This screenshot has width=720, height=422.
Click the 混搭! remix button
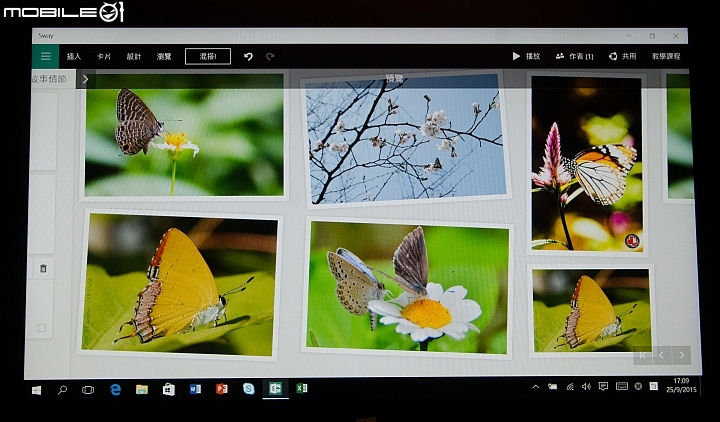(x=208, y=56)
